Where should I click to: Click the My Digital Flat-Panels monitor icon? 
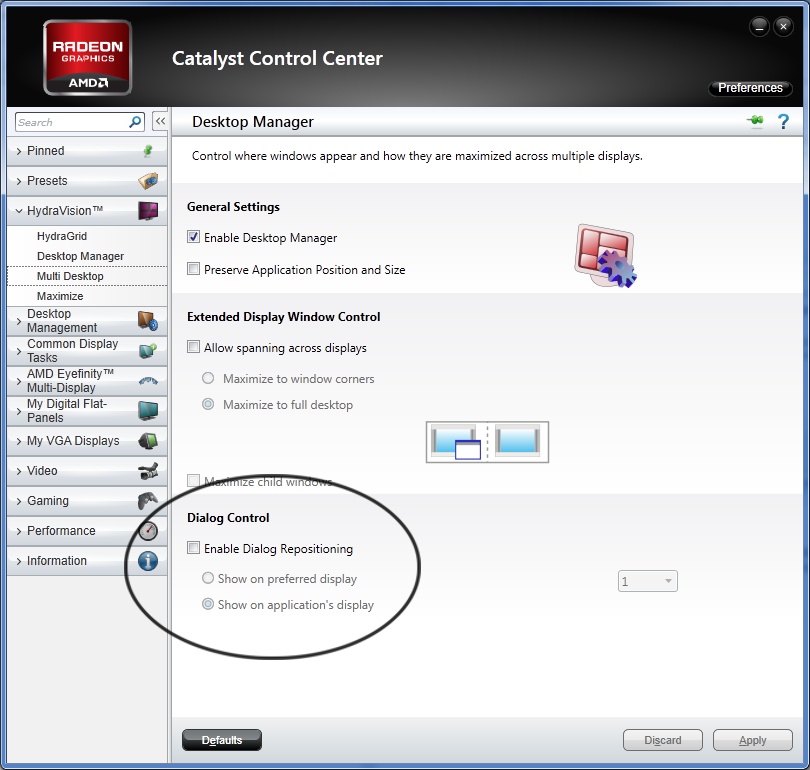[x=148, y=411]
